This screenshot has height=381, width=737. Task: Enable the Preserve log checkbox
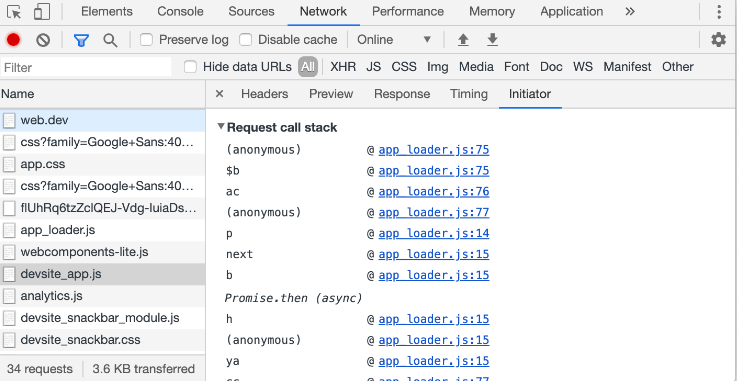click(147, 40)
